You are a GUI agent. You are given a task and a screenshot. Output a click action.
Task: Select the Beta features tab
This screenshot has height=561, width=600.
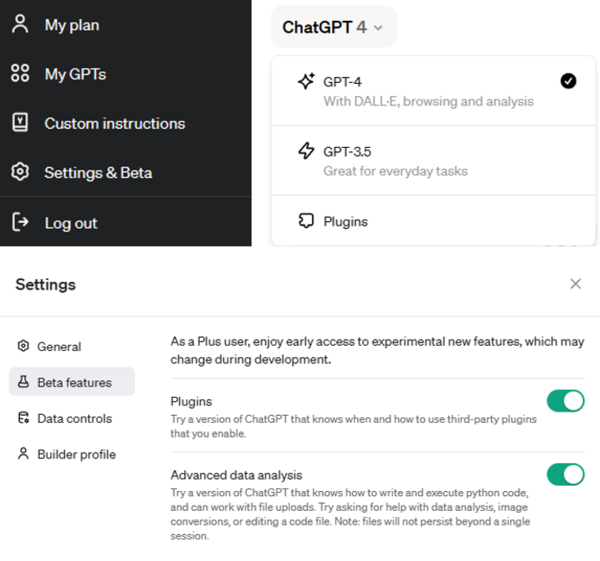pos(74,382)
